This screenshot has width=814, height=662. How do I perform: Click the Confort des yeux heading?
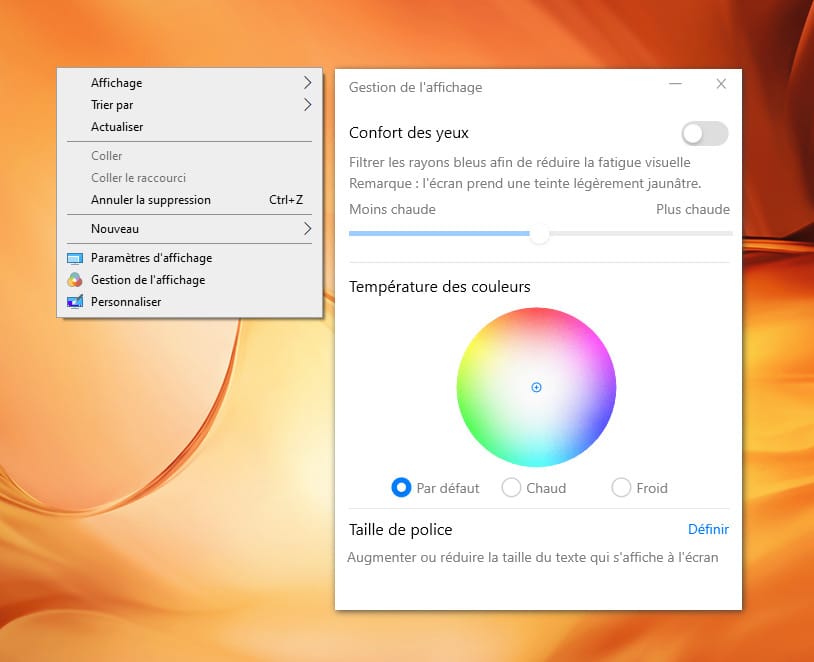coord(409,133)
